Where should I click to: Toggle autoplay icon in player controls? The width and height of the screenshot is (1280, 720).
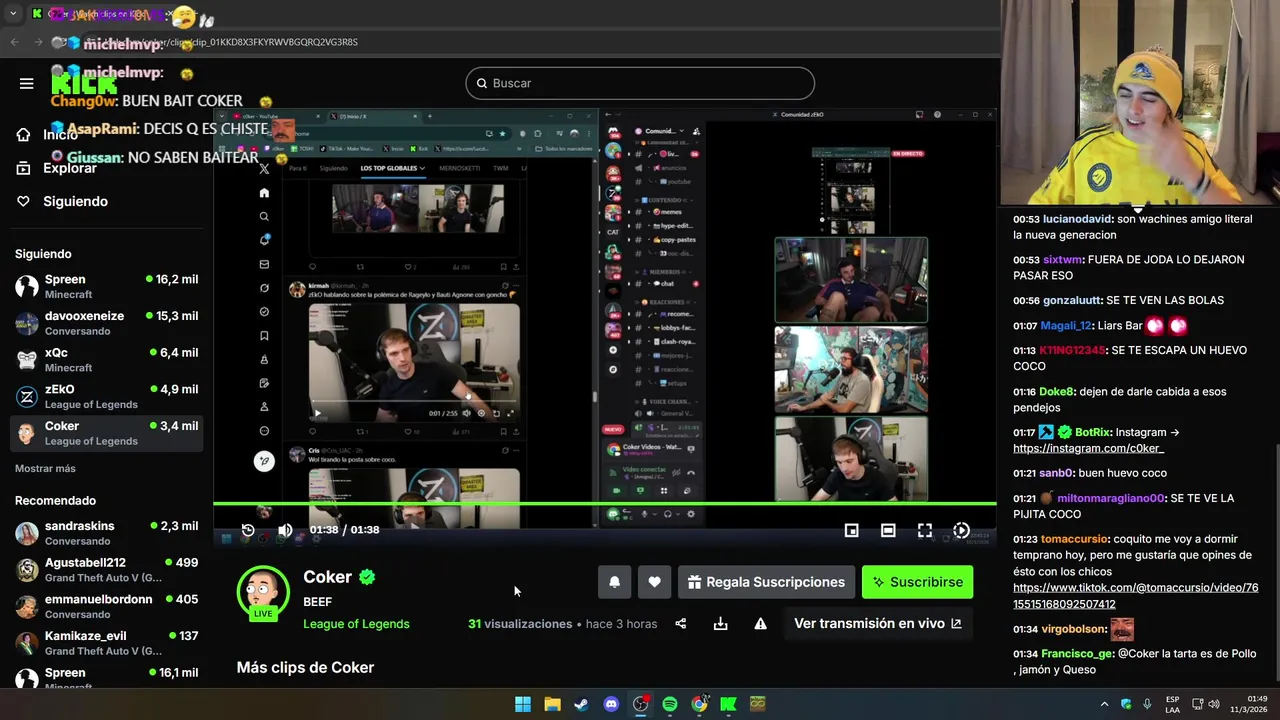961,530
